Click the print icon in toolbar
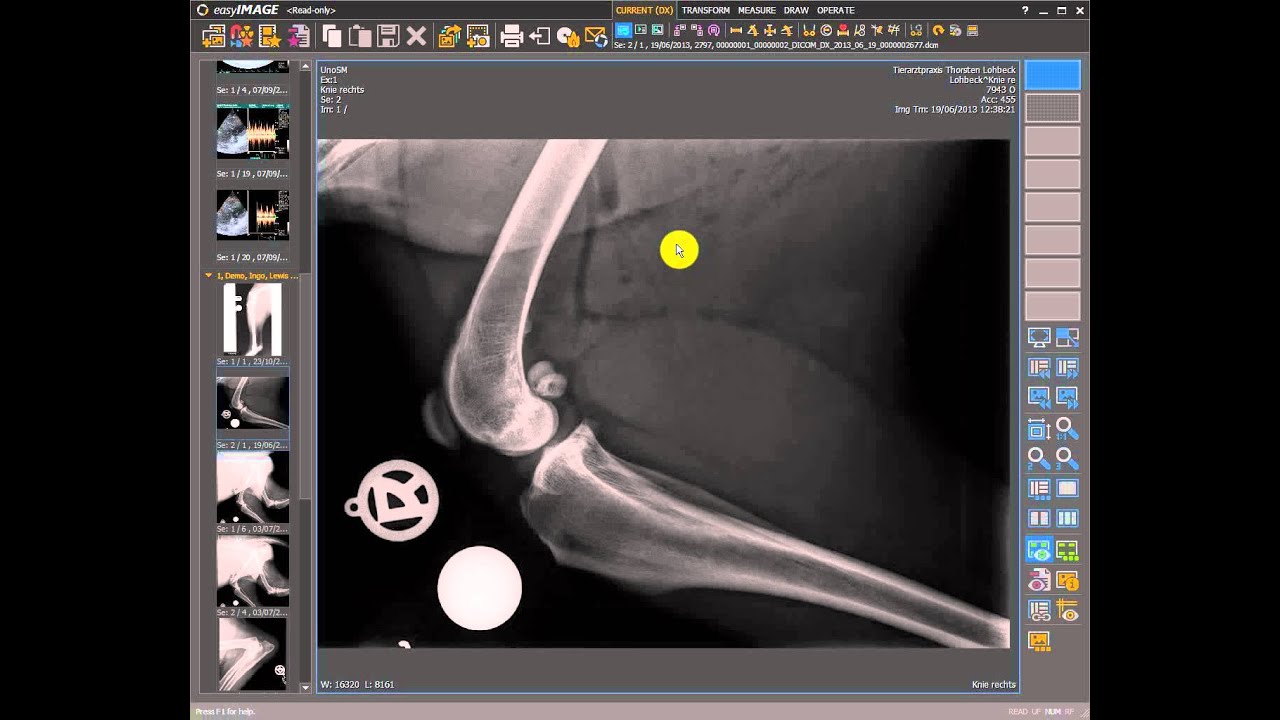Screen dimensions: 1280x720 [511, 37]
